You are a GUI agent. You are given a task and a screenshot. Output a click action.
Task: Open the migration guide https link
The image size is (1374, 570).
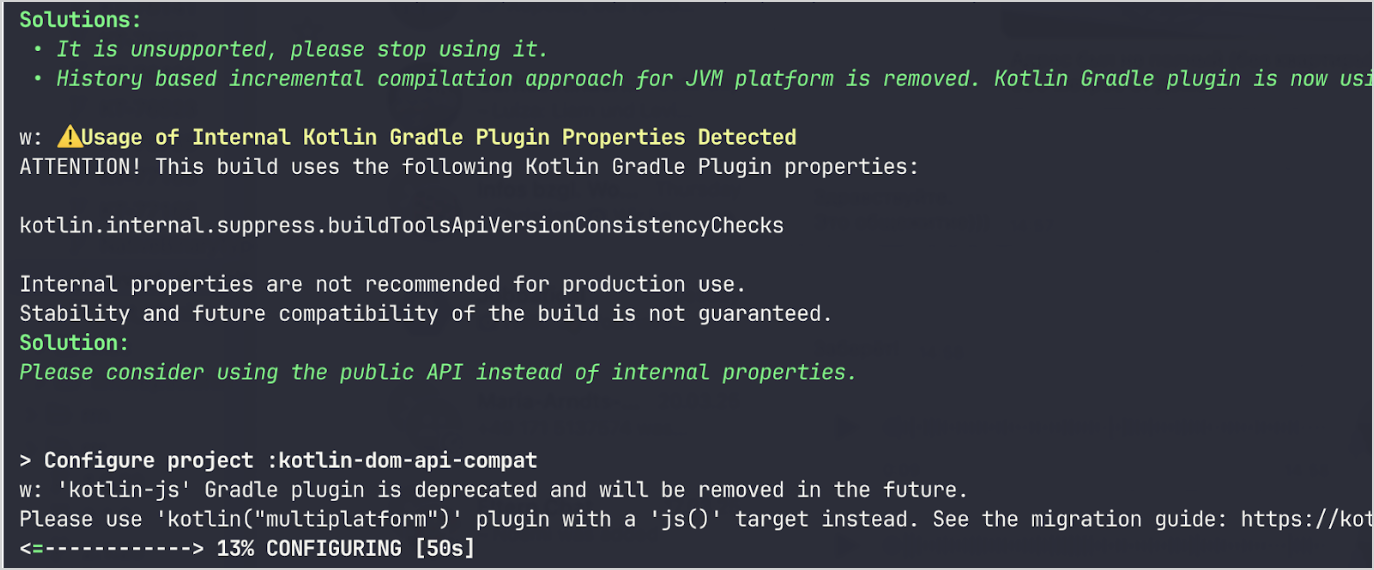pyautogui.click(x=1305, y=519)
